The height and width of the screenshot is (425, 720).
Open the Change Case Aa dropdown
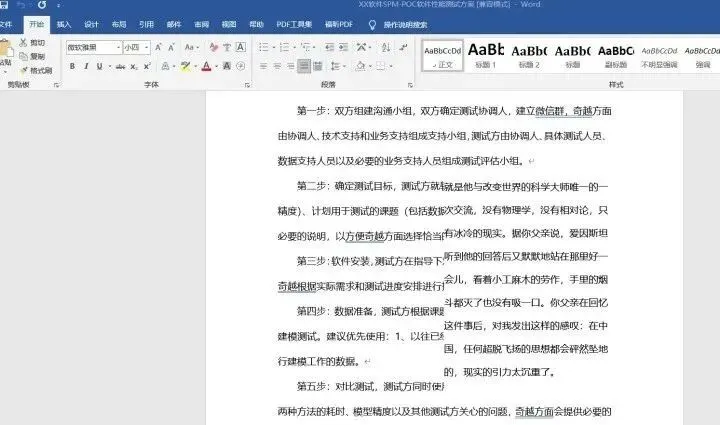pos(191,47)
